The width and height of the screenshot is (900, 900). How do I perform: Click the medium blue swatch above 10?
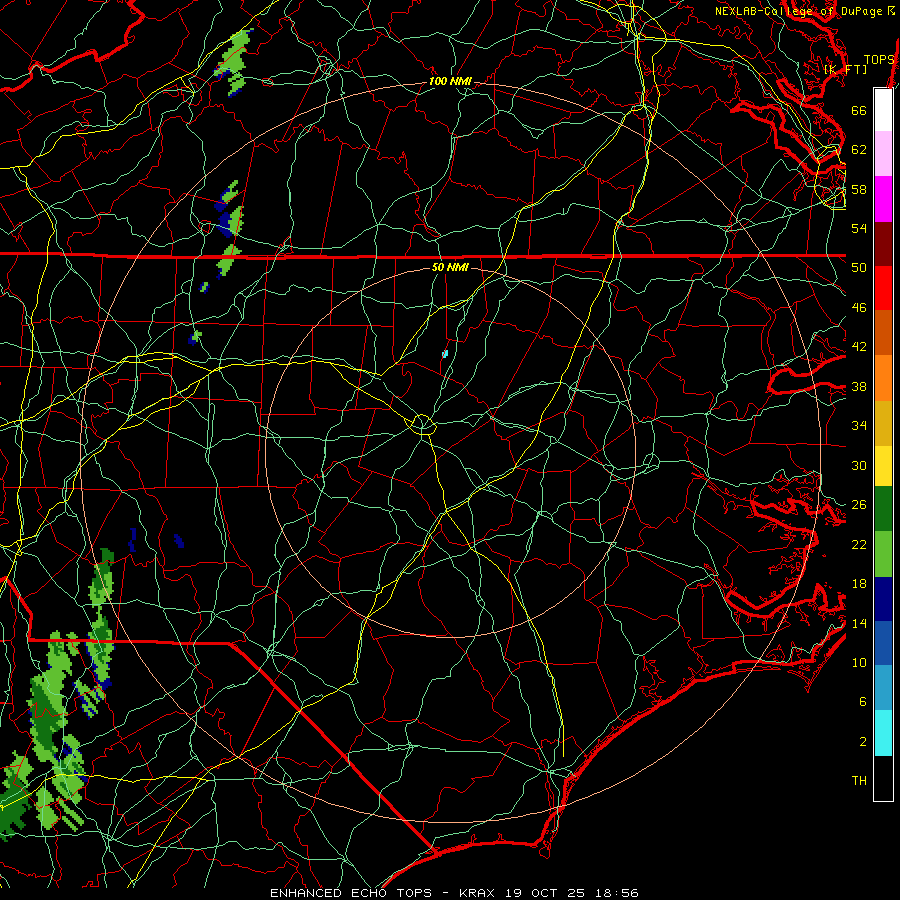point(883,643)
